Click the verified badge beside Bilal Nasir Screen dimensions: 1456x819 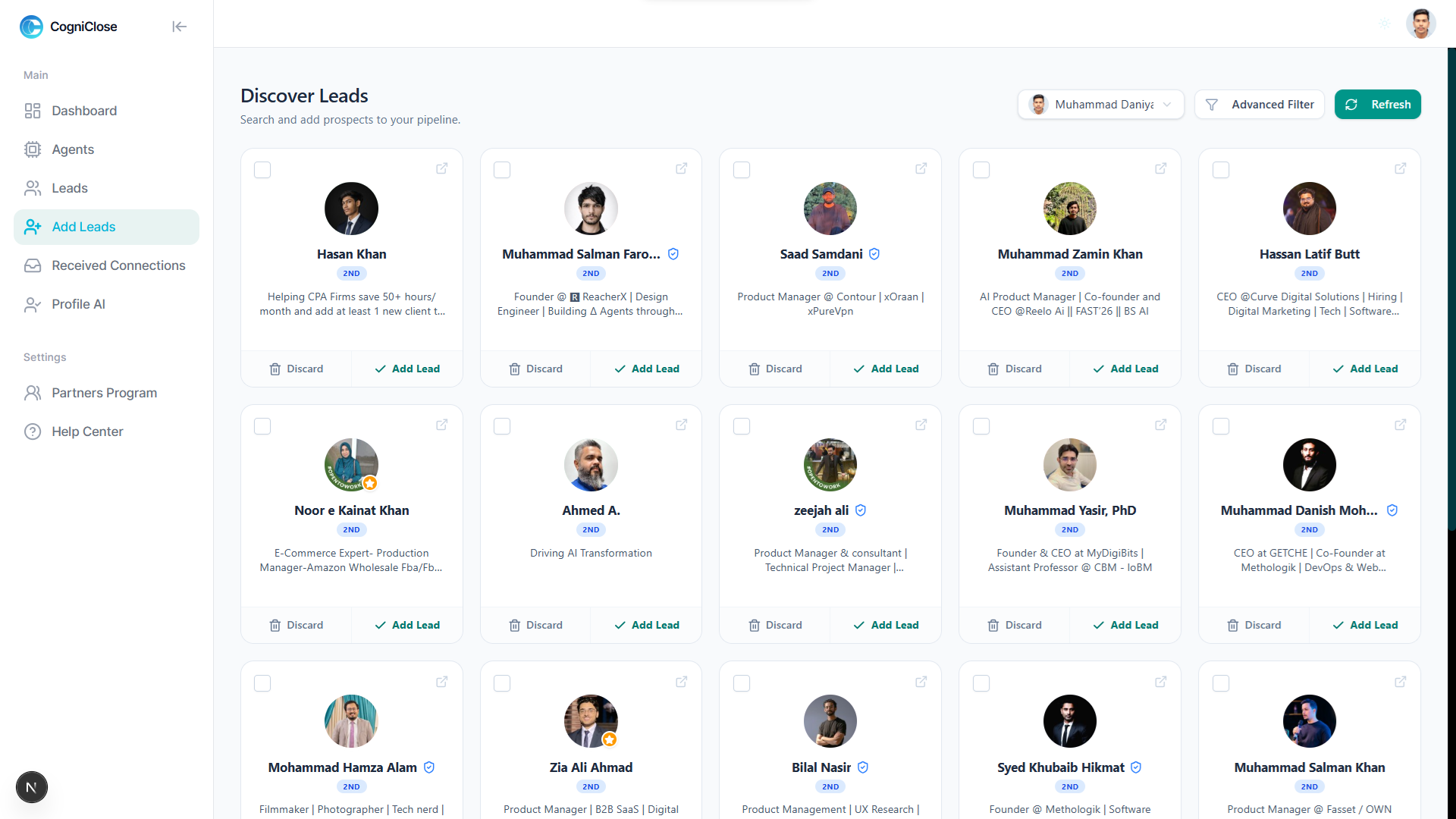(863, 767)
